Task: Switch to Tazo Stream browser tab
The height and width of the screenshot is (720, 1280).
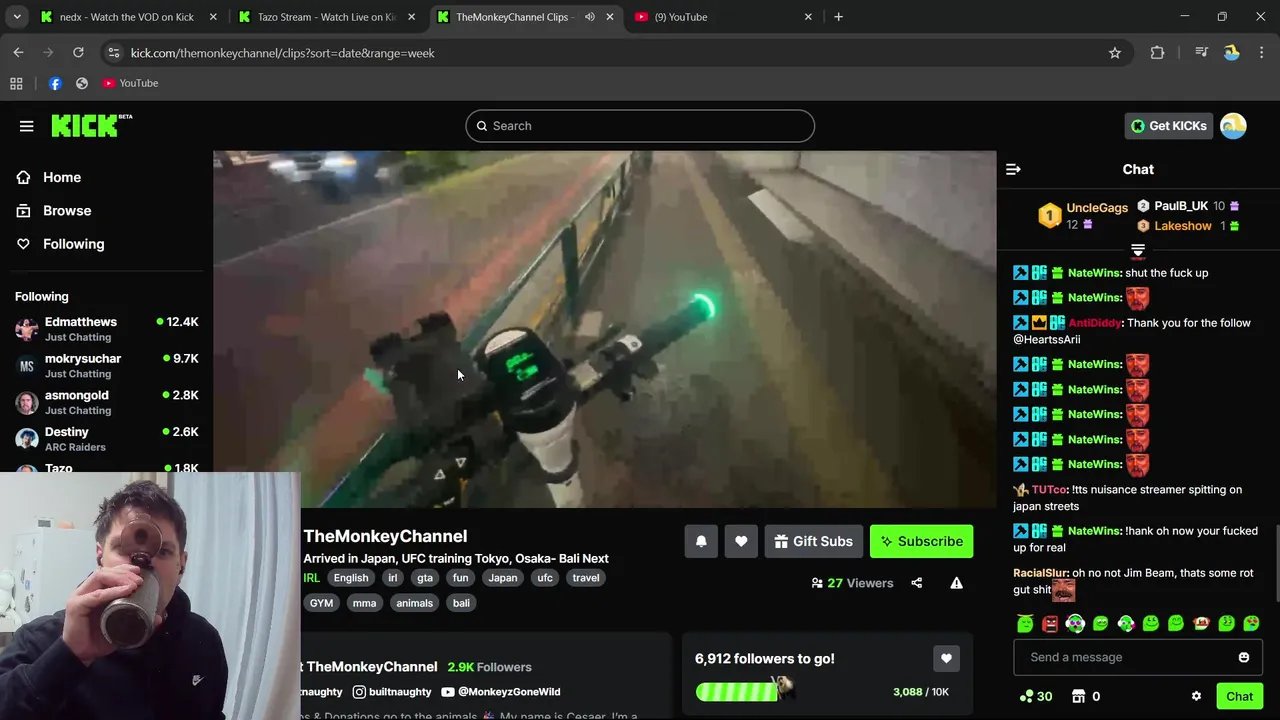Action: (328, 17)
